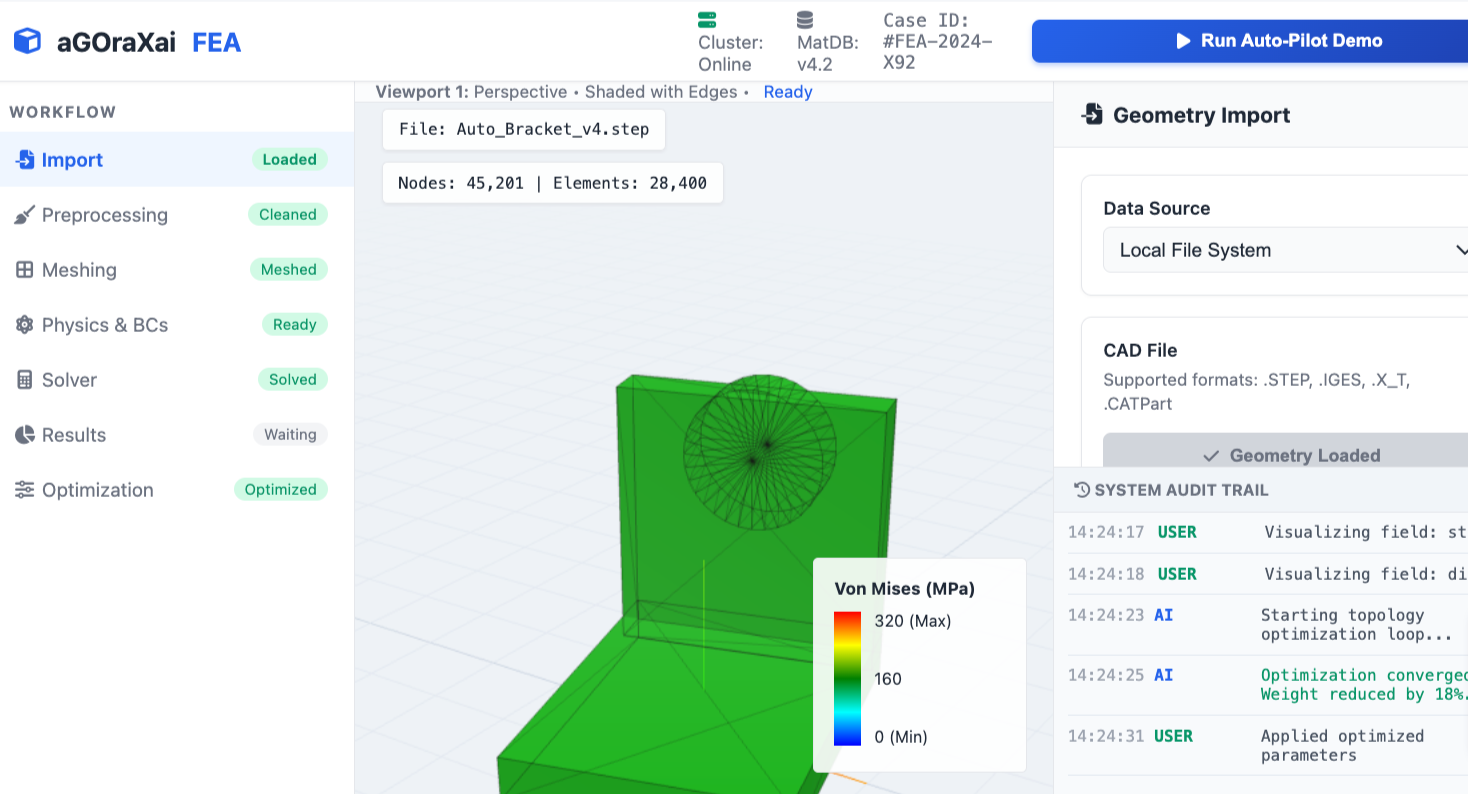Click the Solver calculator icon
The image size is (1468, 794).
point(24,380)
